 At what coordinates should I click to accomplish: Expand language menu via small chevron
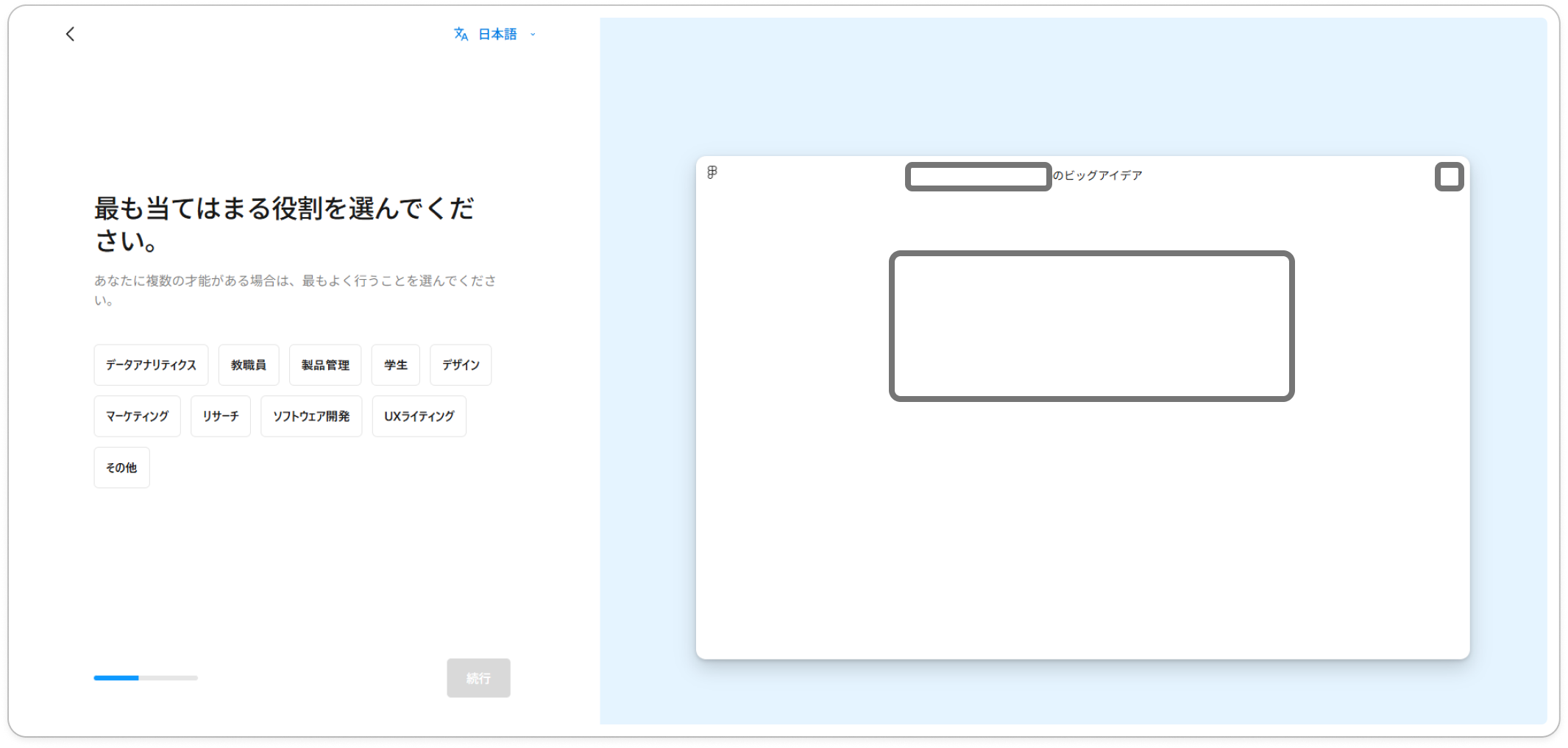[533, 35]
